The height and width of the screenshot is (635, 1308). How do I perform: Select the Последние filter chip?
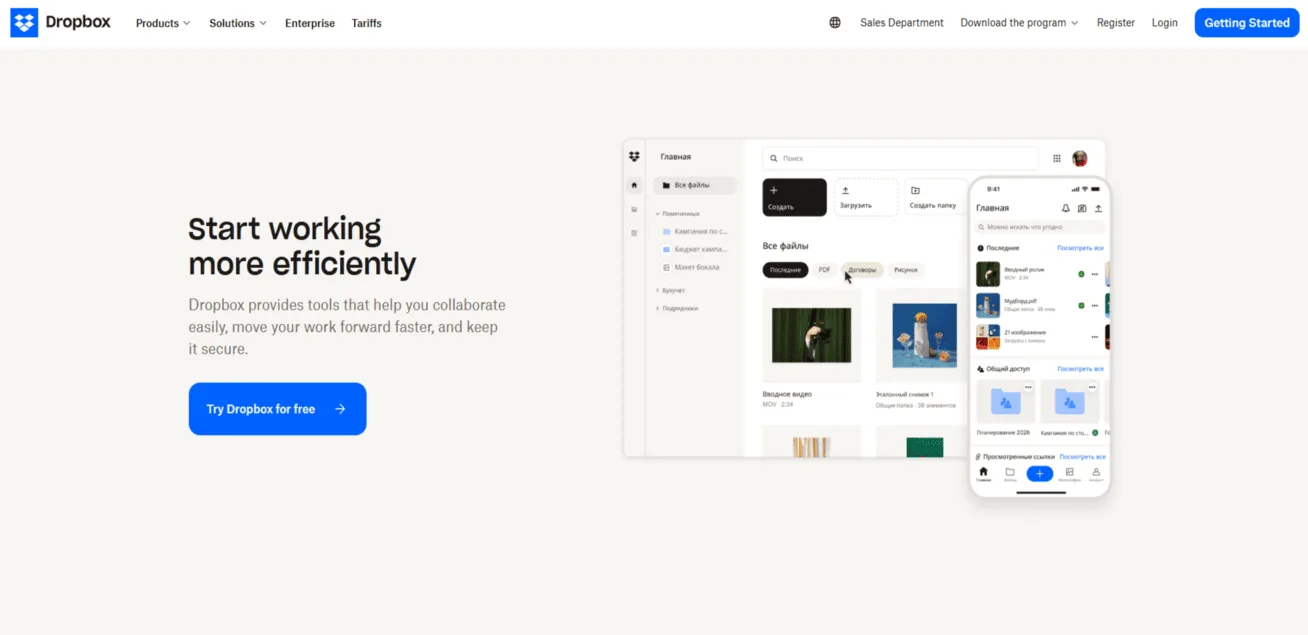[x=786, y=270]
